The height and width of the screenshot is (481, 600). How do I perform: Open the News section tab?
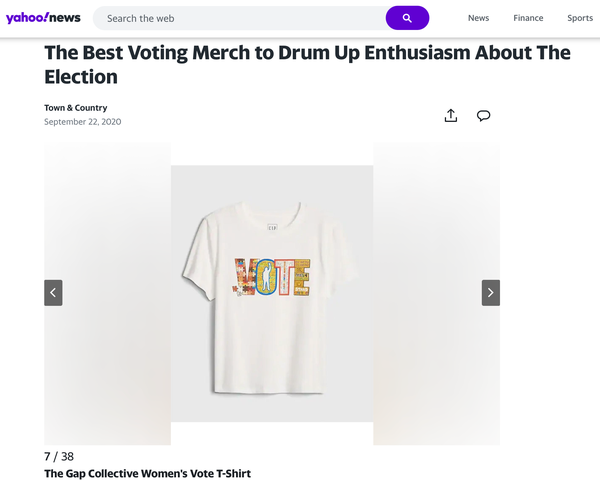(478, 18)
